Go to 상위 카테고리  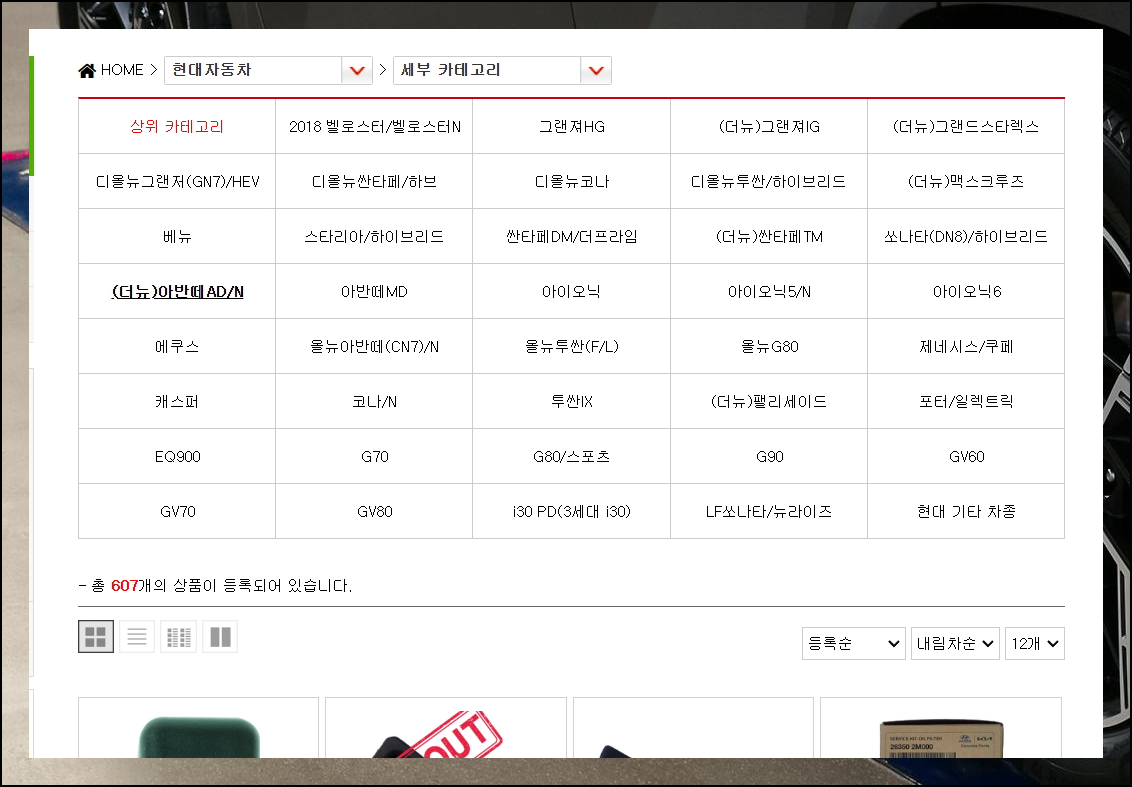[x=177, y=126]
